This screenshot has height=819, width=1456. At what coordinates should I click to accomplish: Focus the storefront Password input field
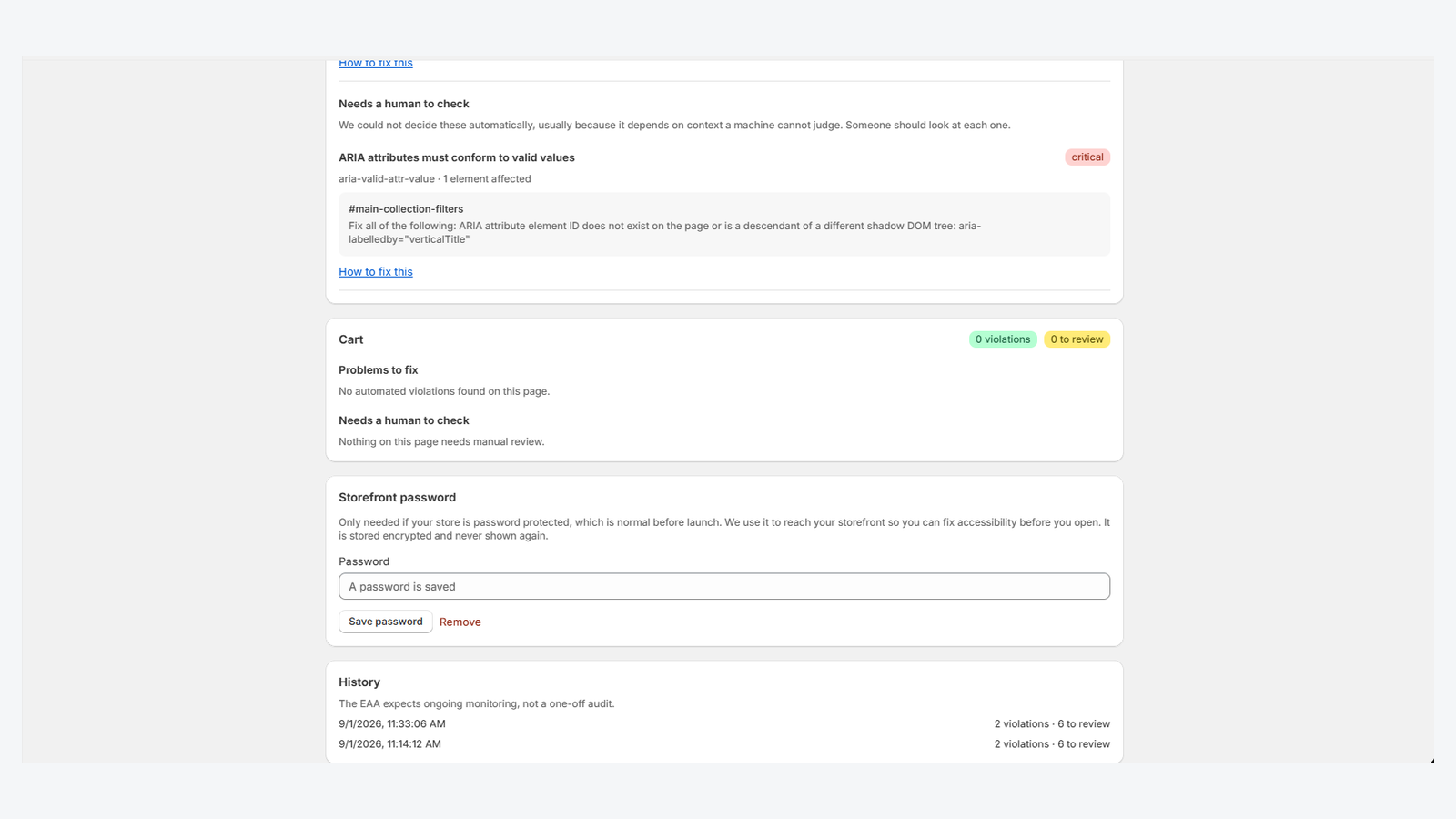[724, 587]
